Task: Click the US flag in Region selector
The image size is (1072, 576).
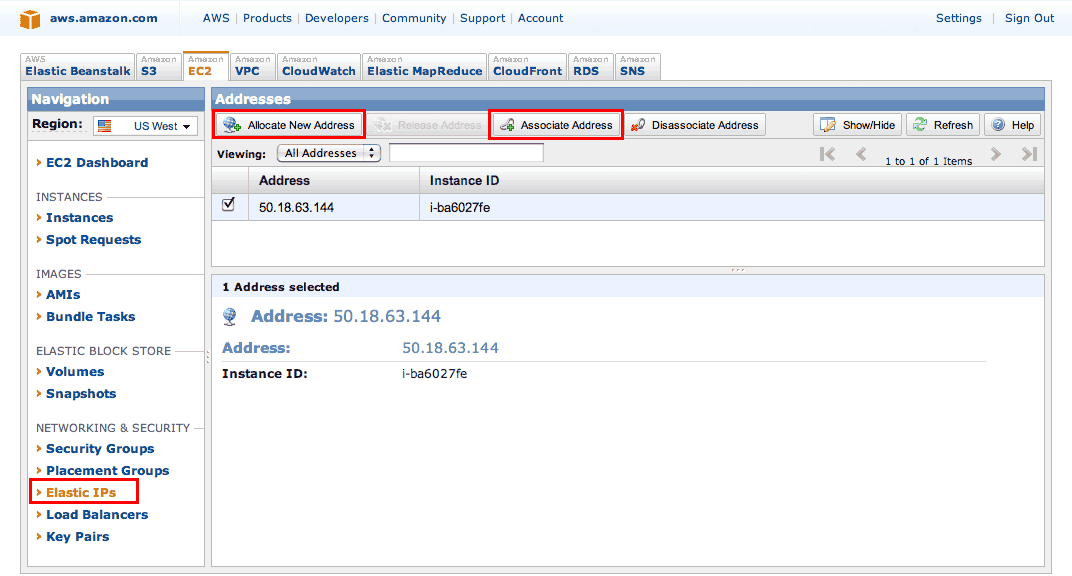Action: tap(104, 126)
